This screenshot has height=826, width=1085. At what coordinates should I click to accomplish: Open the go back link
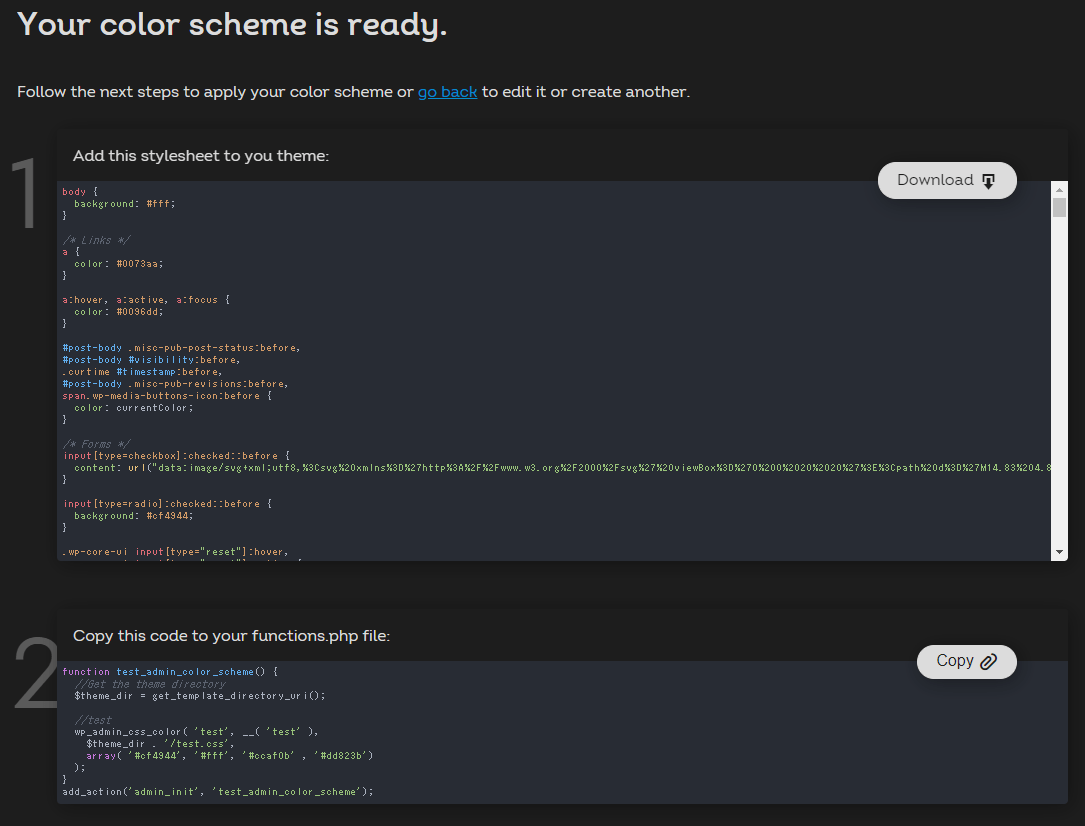[447, 92]
